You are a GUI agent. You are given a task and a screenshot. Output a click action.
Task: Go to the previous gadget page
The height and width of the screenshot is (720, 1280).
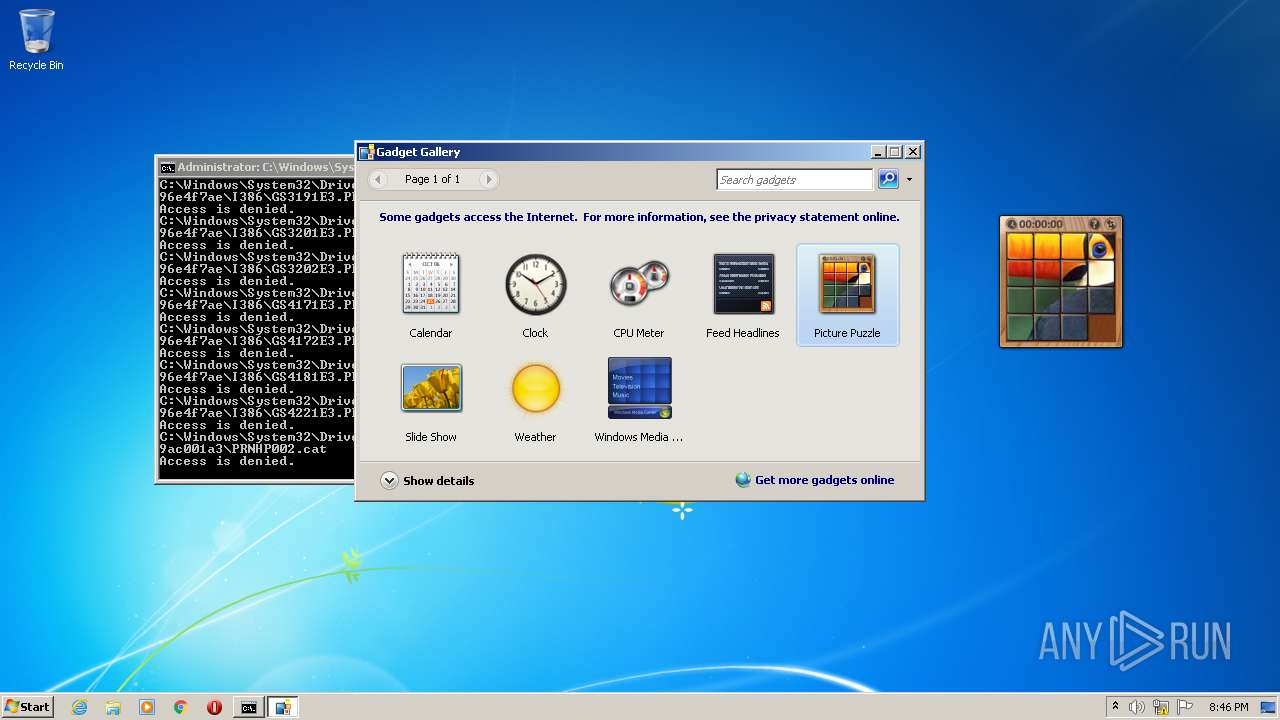pos(378,180)
